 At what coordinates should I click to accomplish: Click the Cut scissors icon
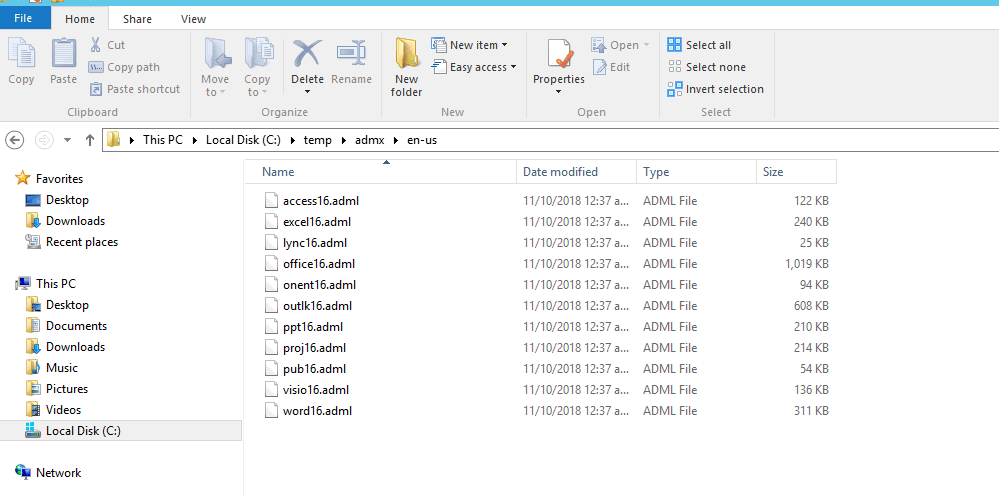coord(96,45)
